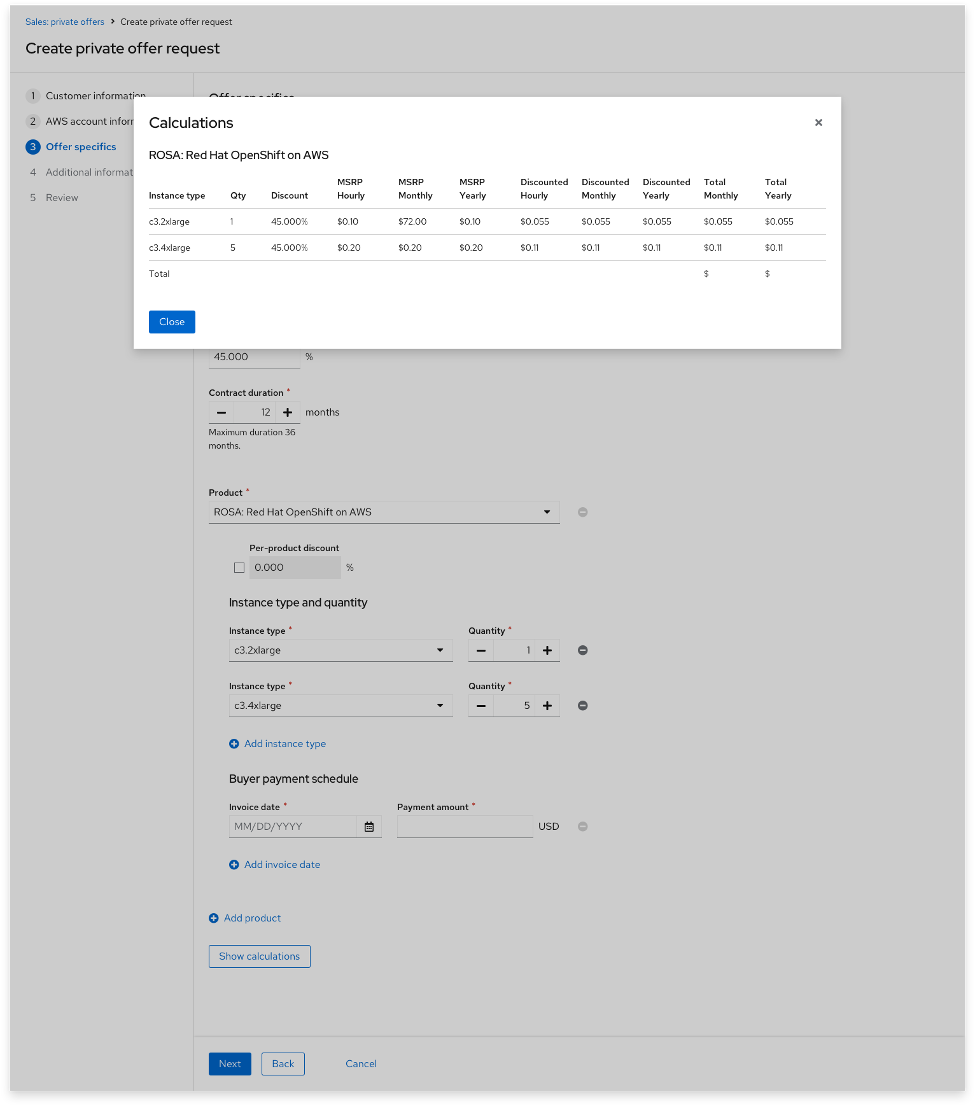
Task: Open the Product dropdown showing ROSA
Action: pyautogui.click(x=384, y=512)
